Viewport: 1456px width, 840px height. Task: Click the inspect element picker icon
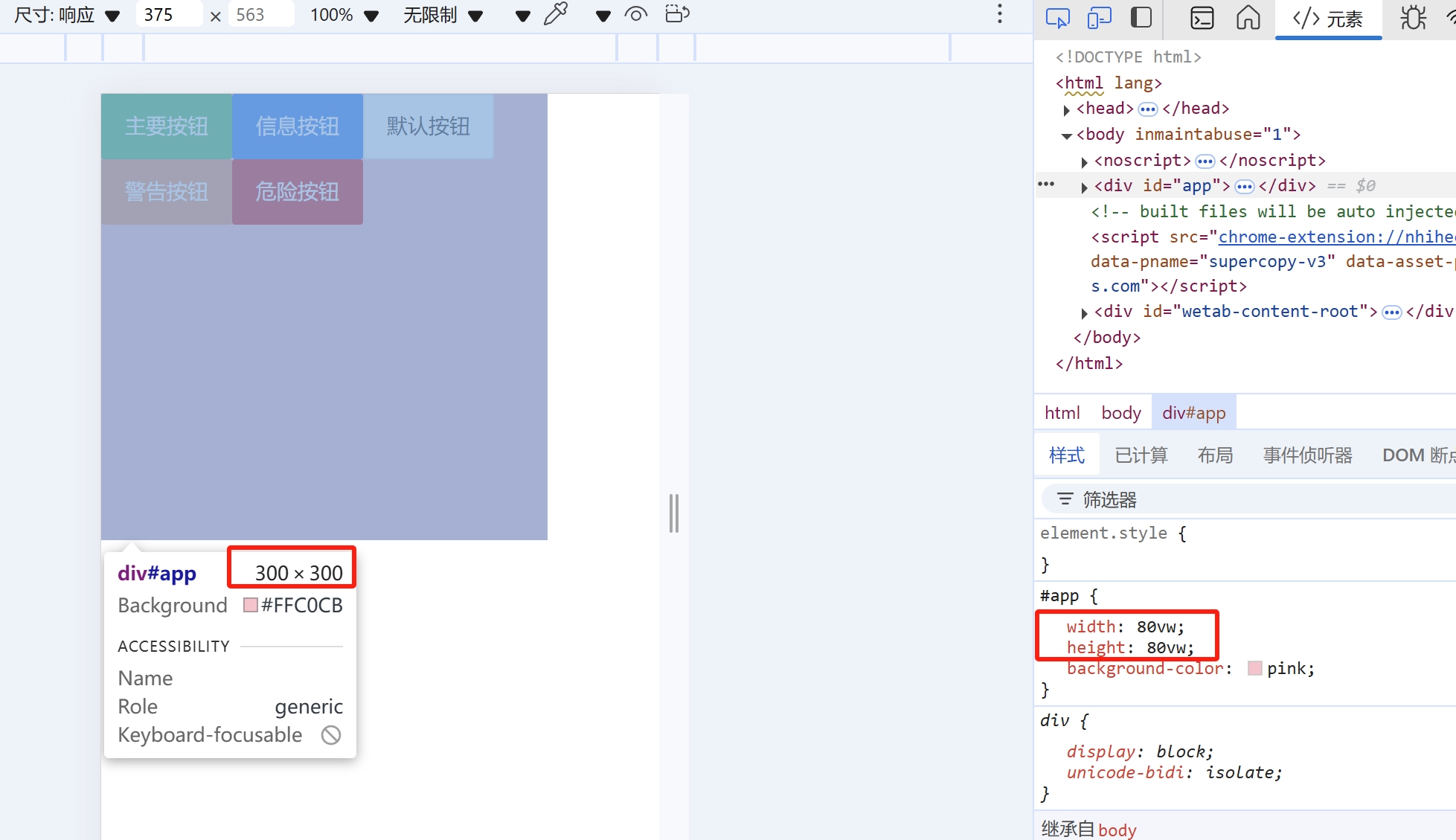pyautogui.click(x=1057, y=17)
